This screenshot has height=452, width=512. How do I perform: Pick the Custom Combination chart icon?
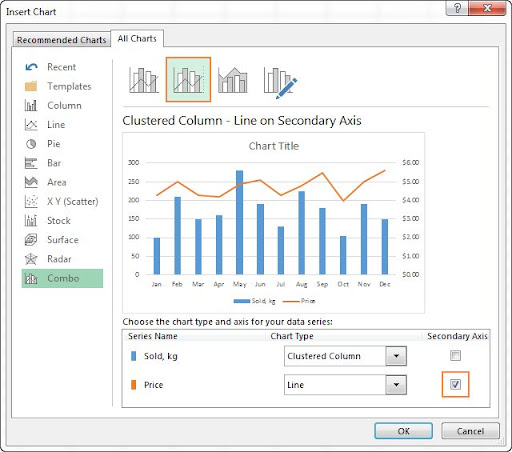(x=280, y=82)
